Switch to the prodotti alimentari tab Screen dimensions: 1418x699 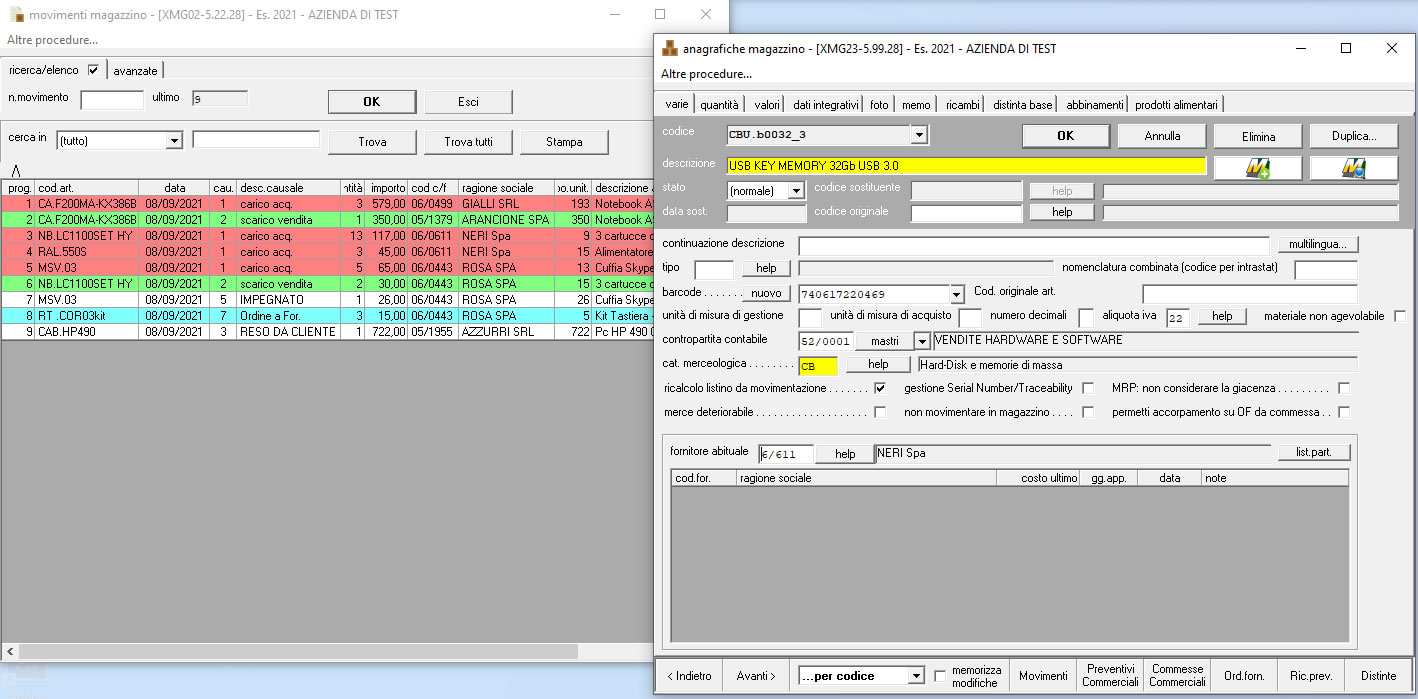pos(1176,104)
